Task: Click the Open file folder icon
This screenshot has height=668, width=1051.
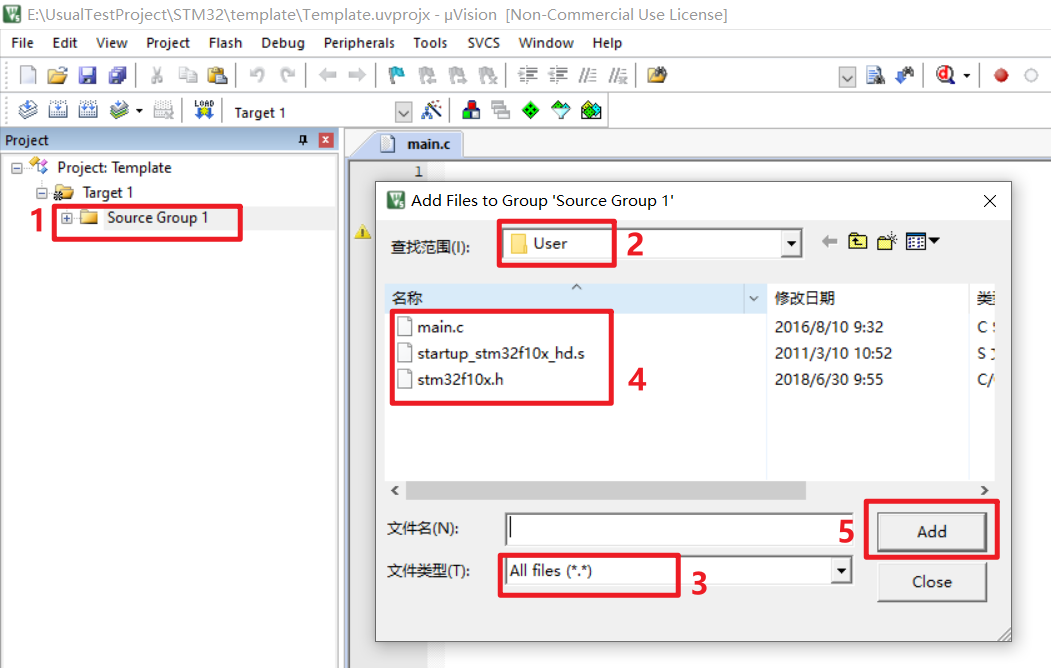Action: pos(58,75)
